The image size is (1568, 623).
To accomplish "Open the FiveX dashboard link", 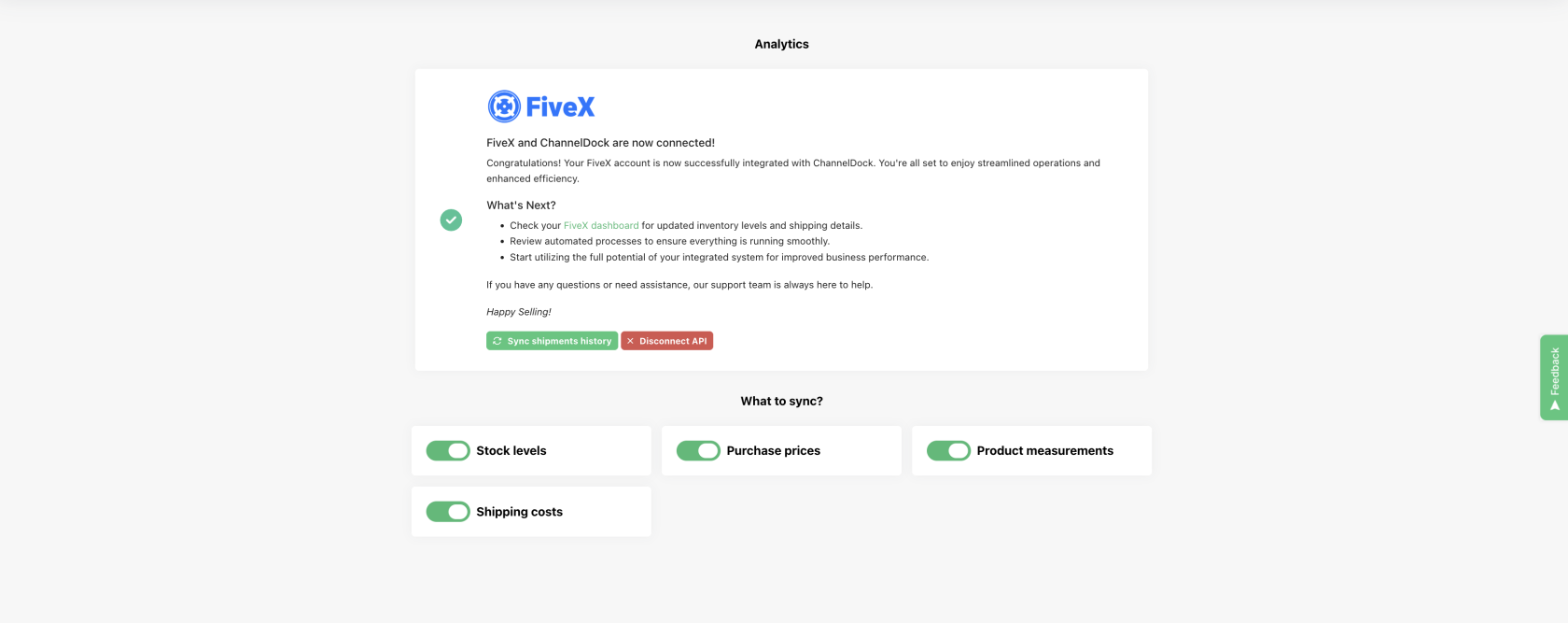I will (x=601, y=225).
